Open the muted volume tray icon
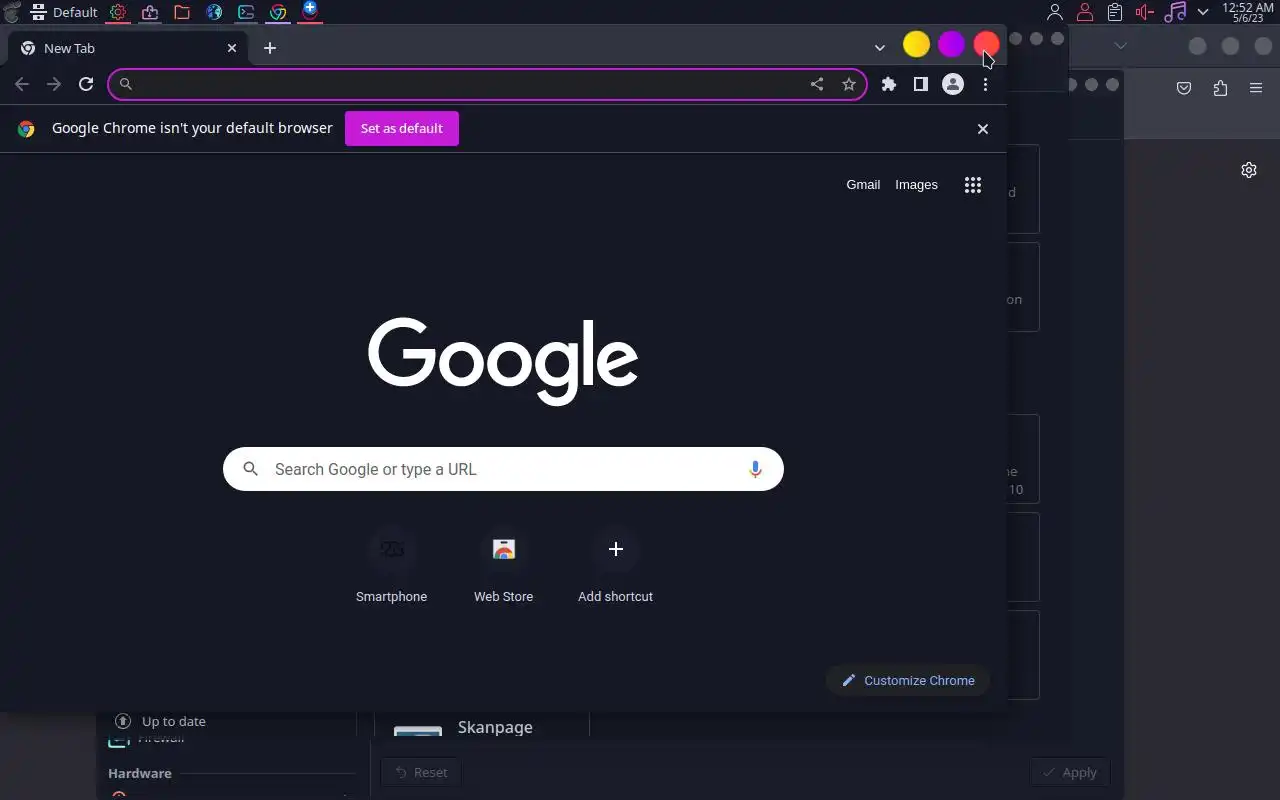Screen dimensions: 1280x800 pos(1145,12)
